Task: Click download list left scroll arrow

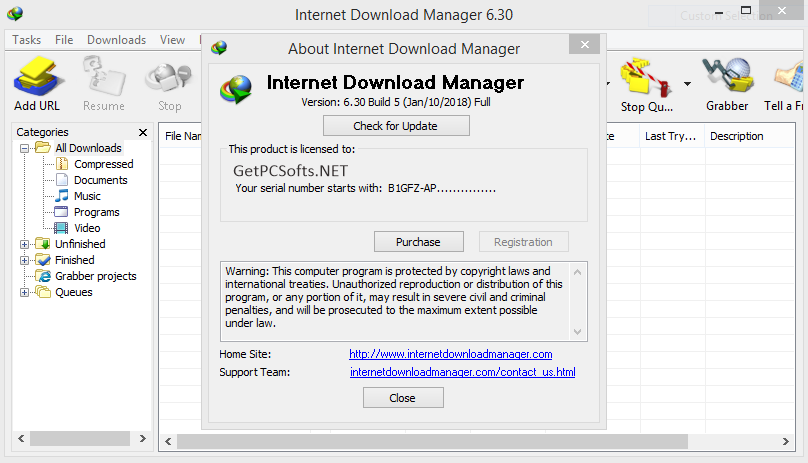Action: (x=168, y=441)
